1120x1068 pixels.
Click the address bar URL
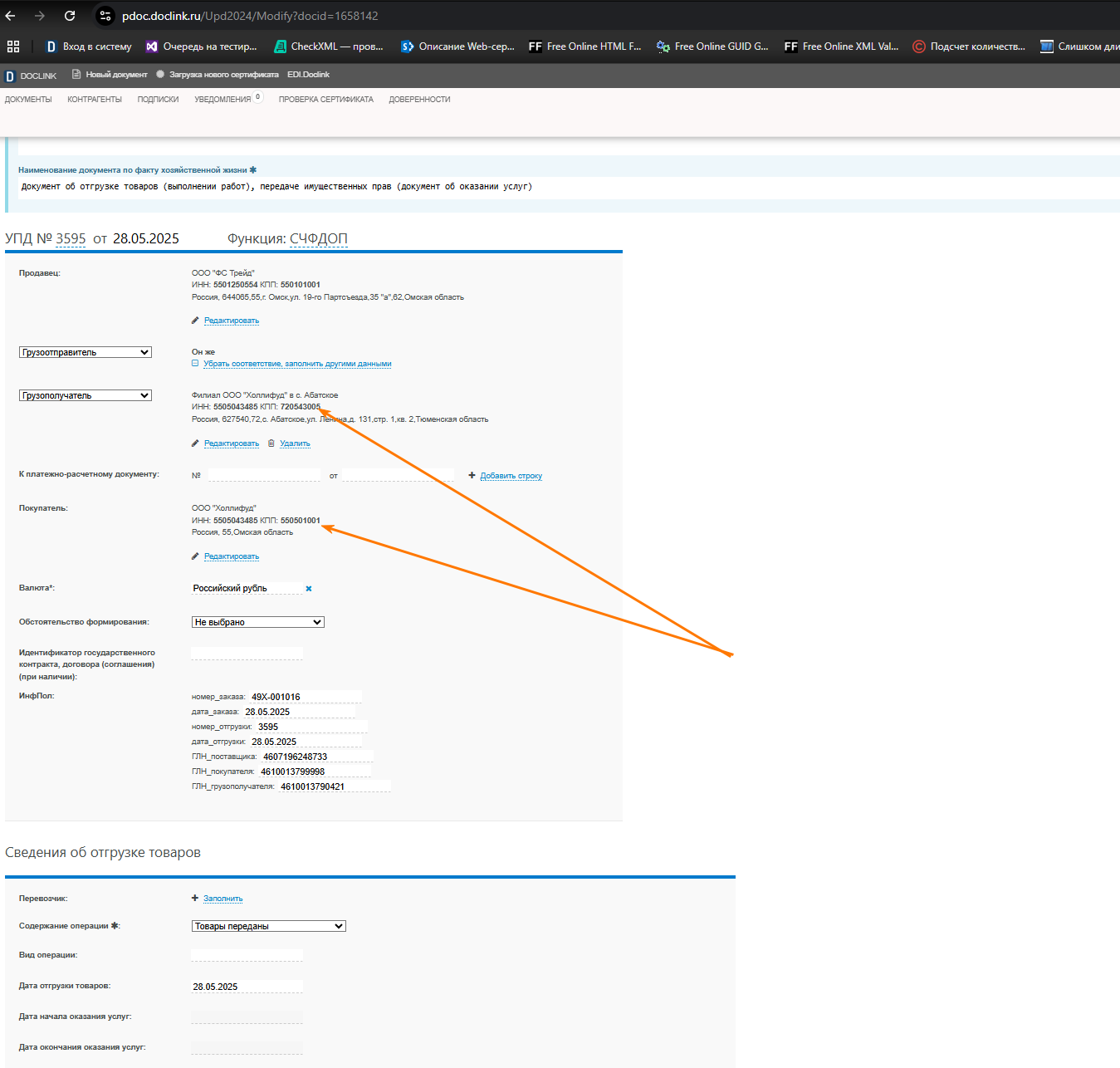click(x=250, y=16)
